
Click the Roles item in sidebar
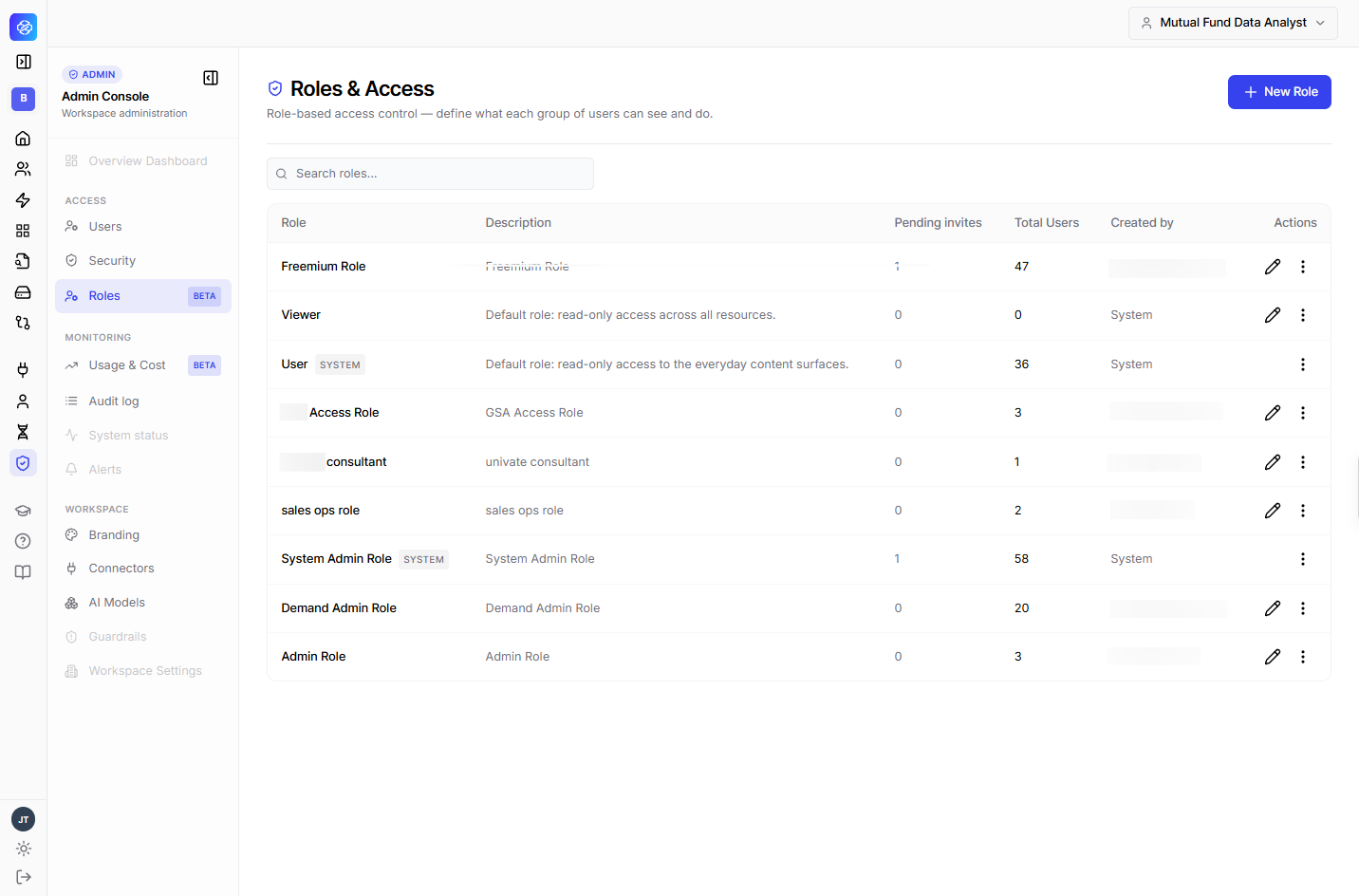point(143,296)
